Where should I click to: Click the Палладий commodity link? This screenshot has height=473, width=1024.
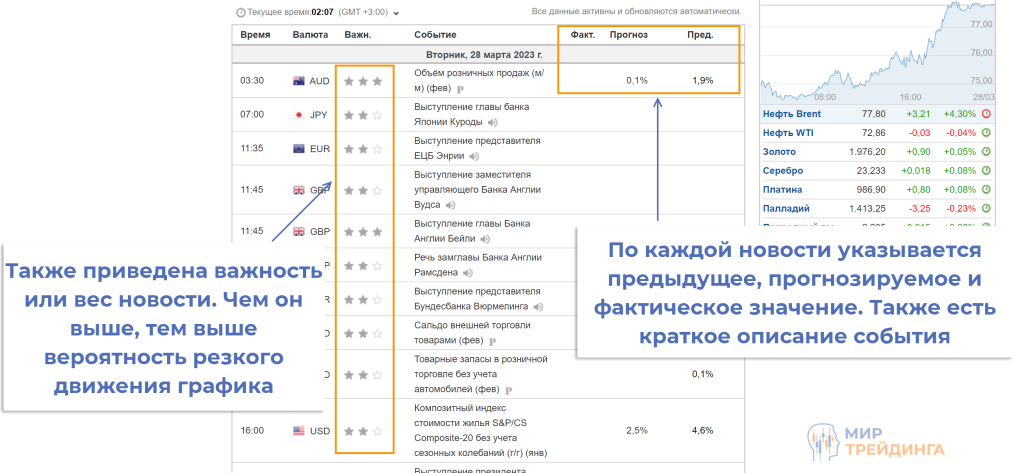[x=786, y=208]
